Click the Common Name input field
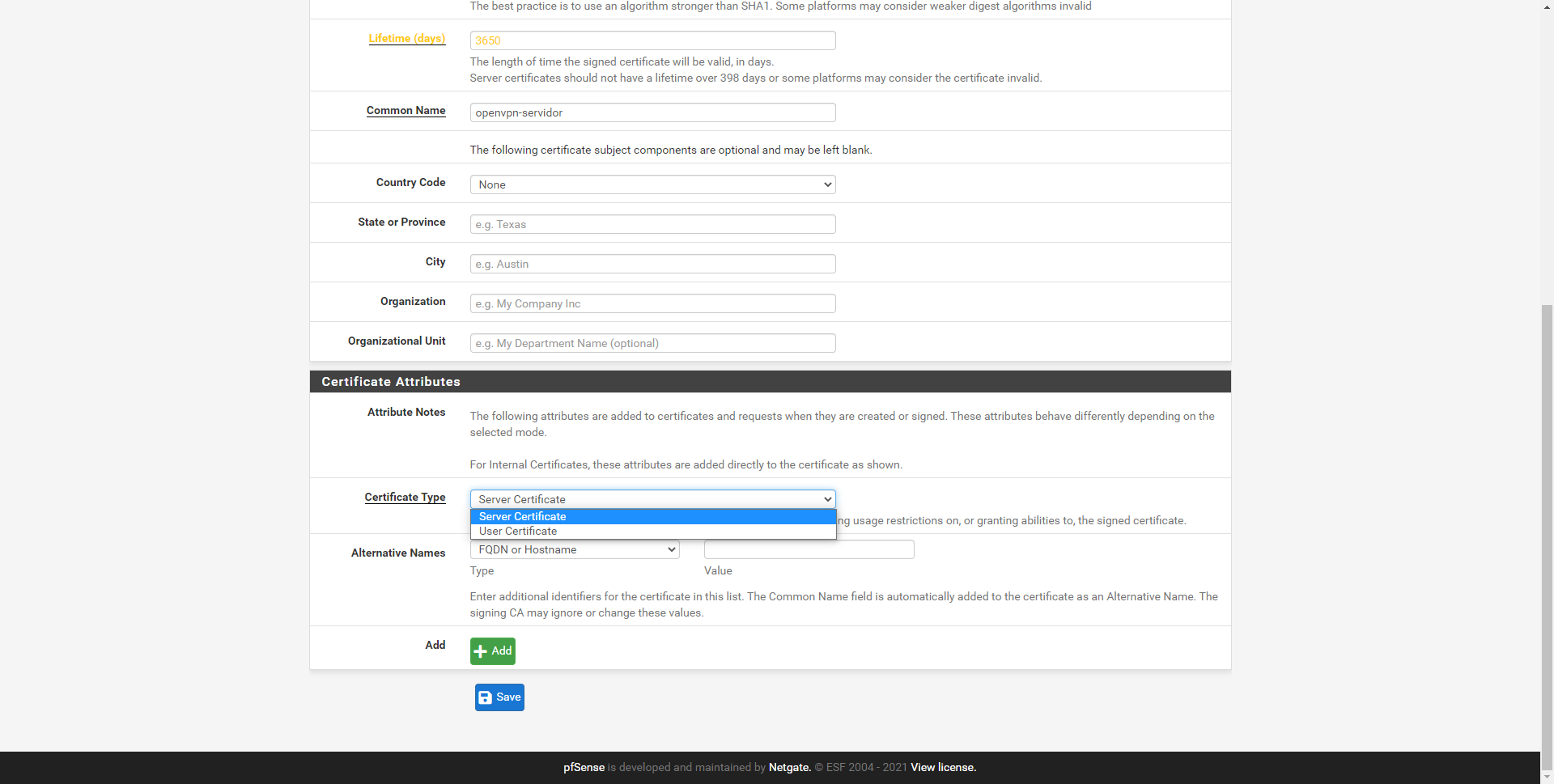Viewport: 1554px width, 784px height. pos(652,112)
